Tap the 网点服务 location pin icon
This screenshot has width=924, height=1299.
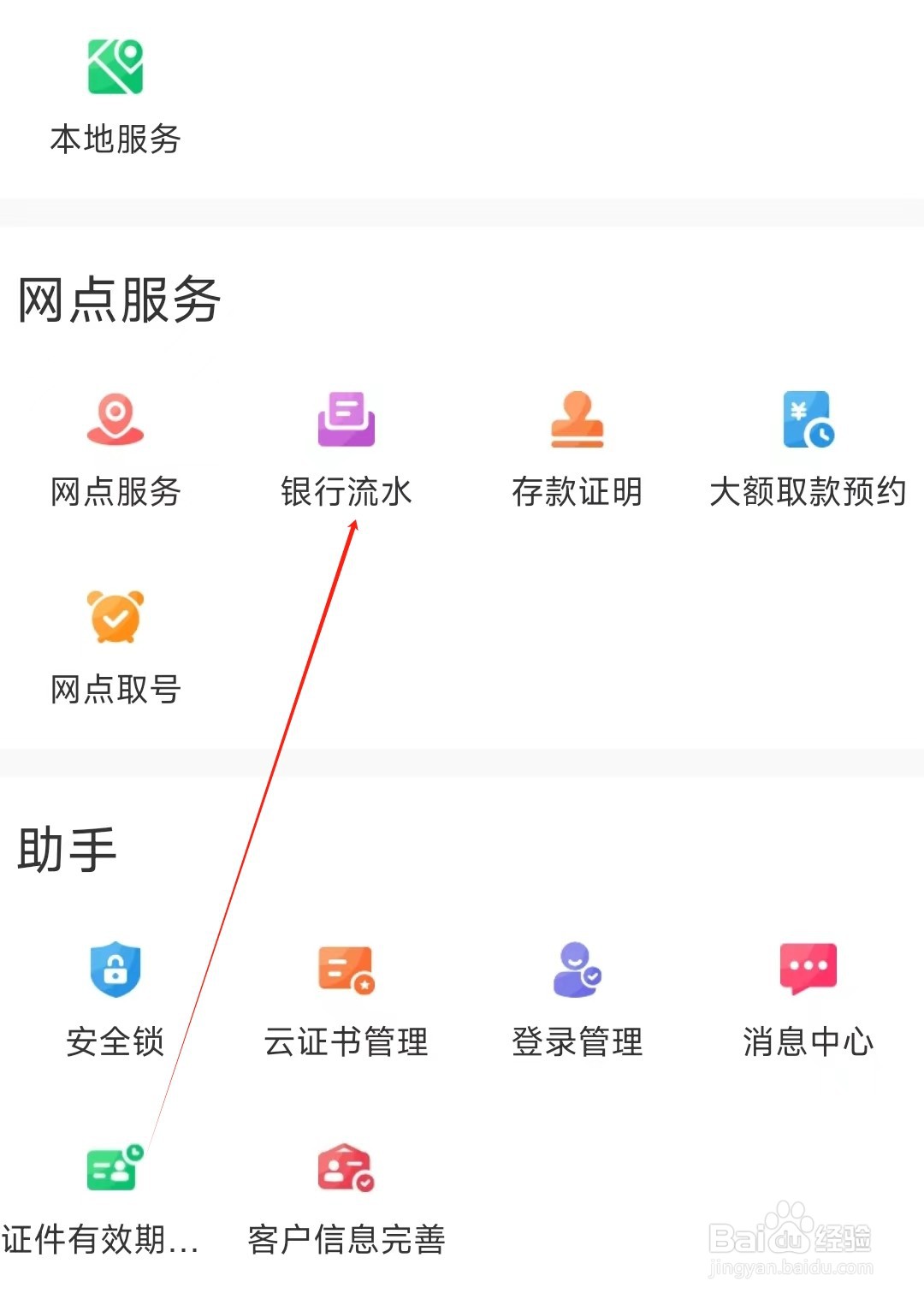pyautogui.click(x=115, y=418)
